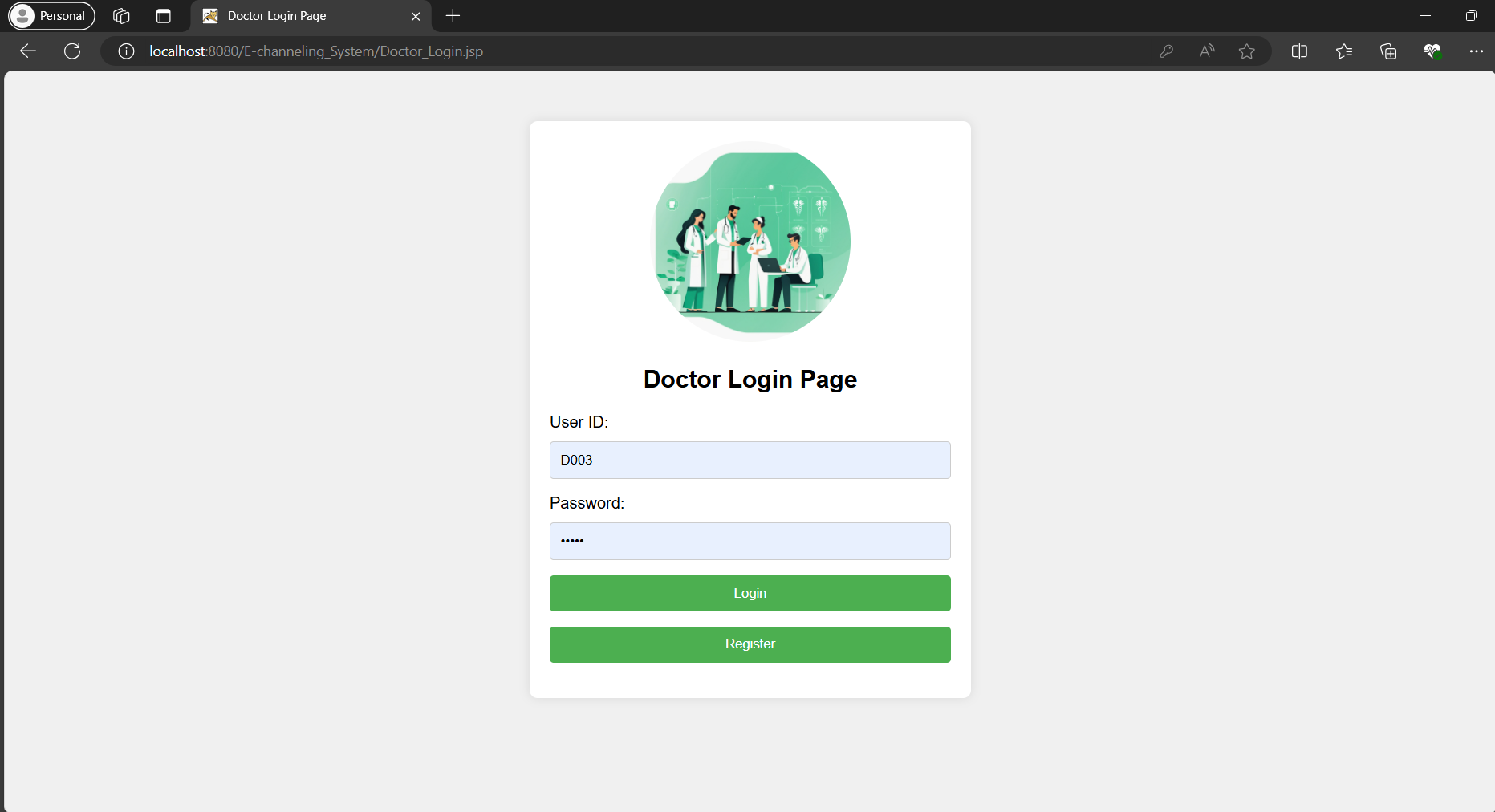Refresh the page
Image resolution: width=1495 pixels, height=812 pixels.
(x=72, y=51)
